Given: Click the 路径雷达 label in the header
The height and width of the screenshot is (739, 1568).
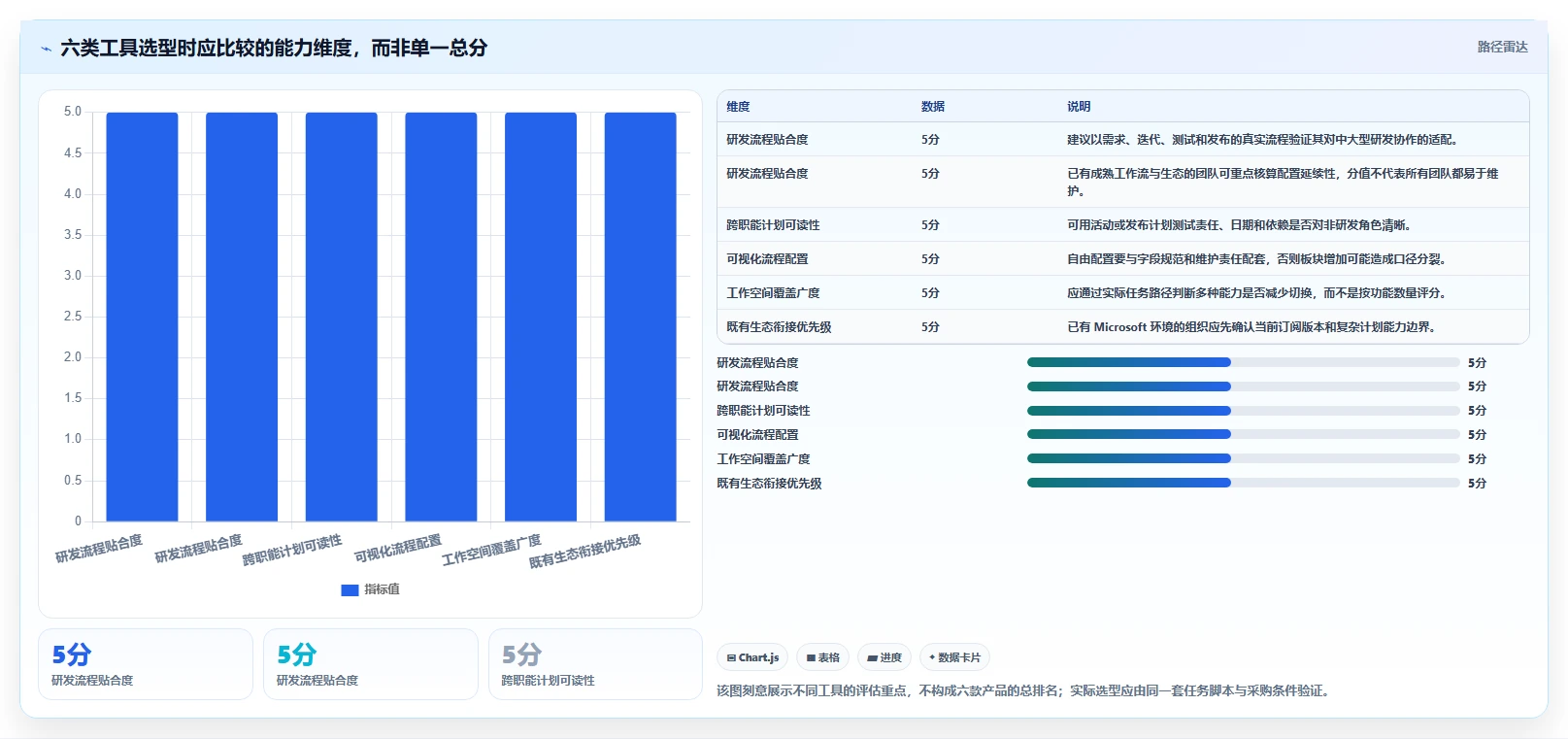Looking at the screenshot, I should (1502, 47).
